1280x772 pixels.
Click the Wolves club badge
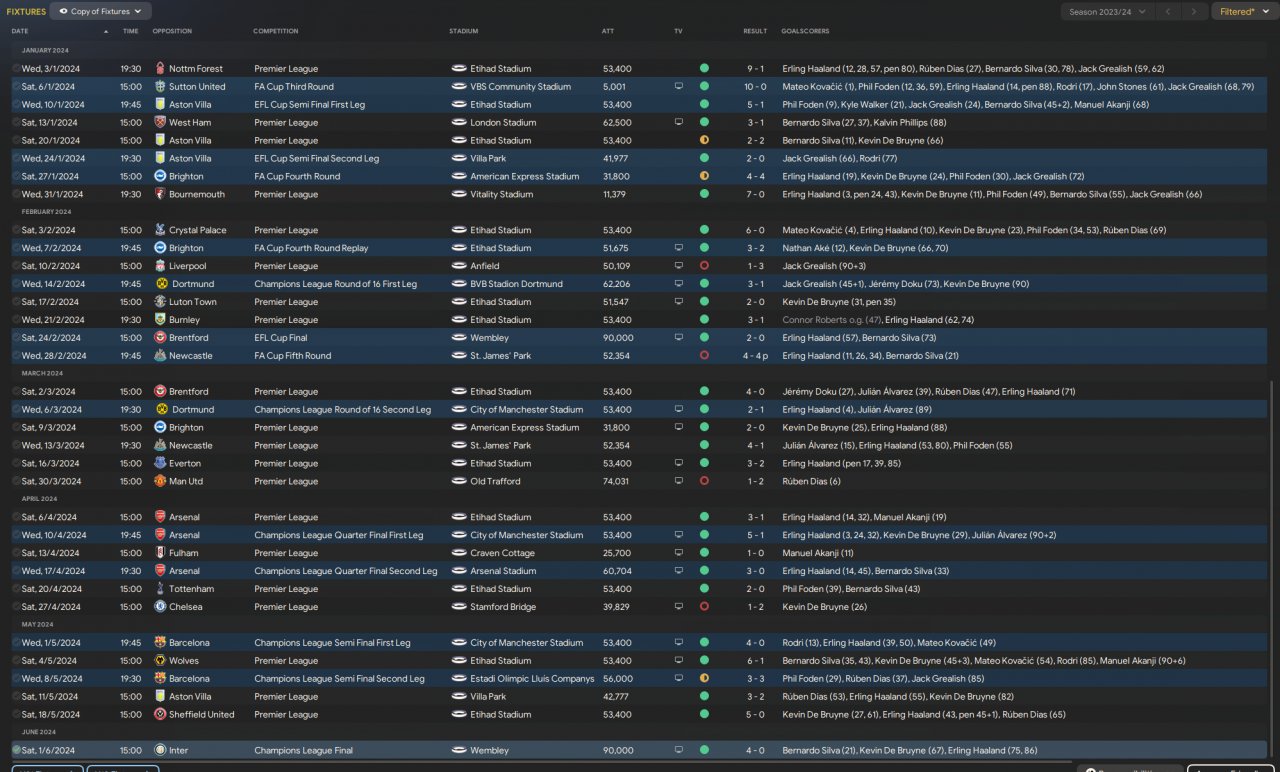click(x=160, y=661)
